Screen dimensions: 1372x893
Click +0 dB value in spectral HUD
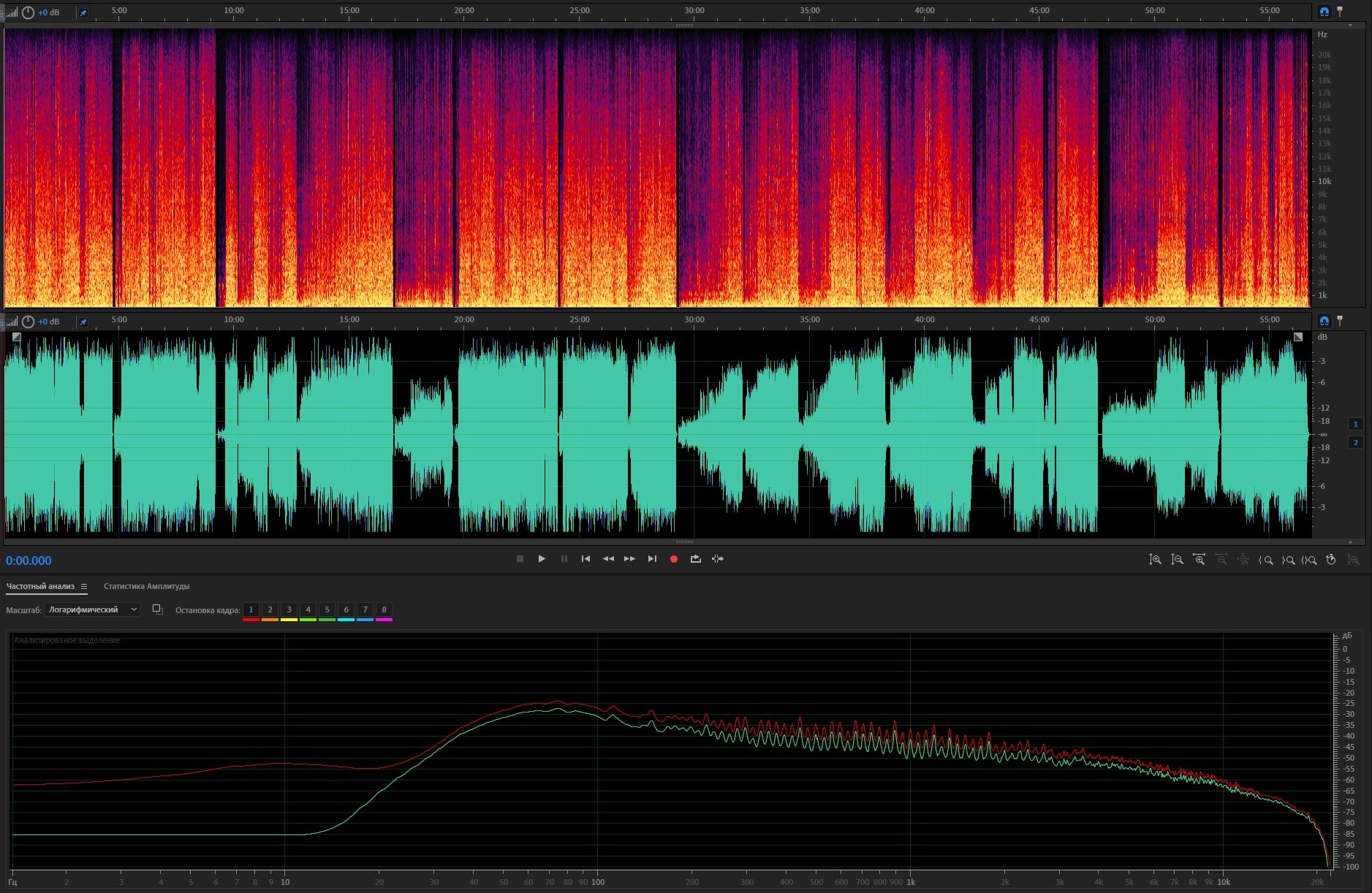pos(49,12)
